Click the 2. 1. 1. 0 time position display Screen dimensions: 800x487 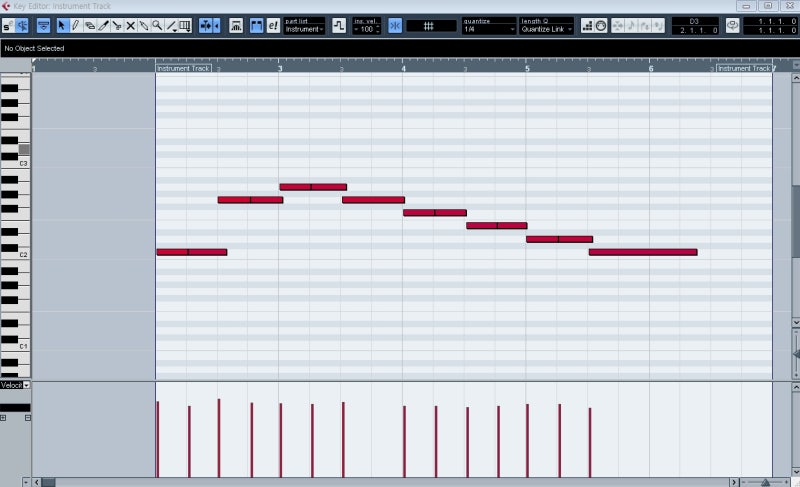point(695,30)
